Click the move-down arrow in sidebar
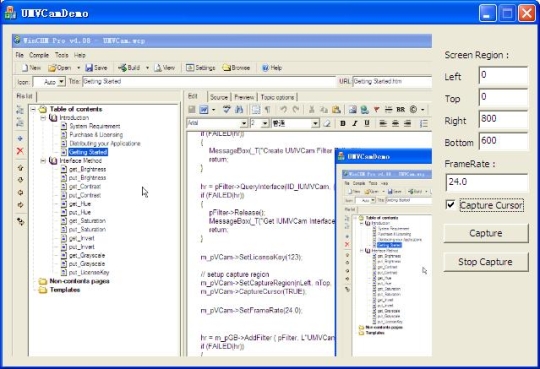 pyautogui.click(x=20, y=180)
